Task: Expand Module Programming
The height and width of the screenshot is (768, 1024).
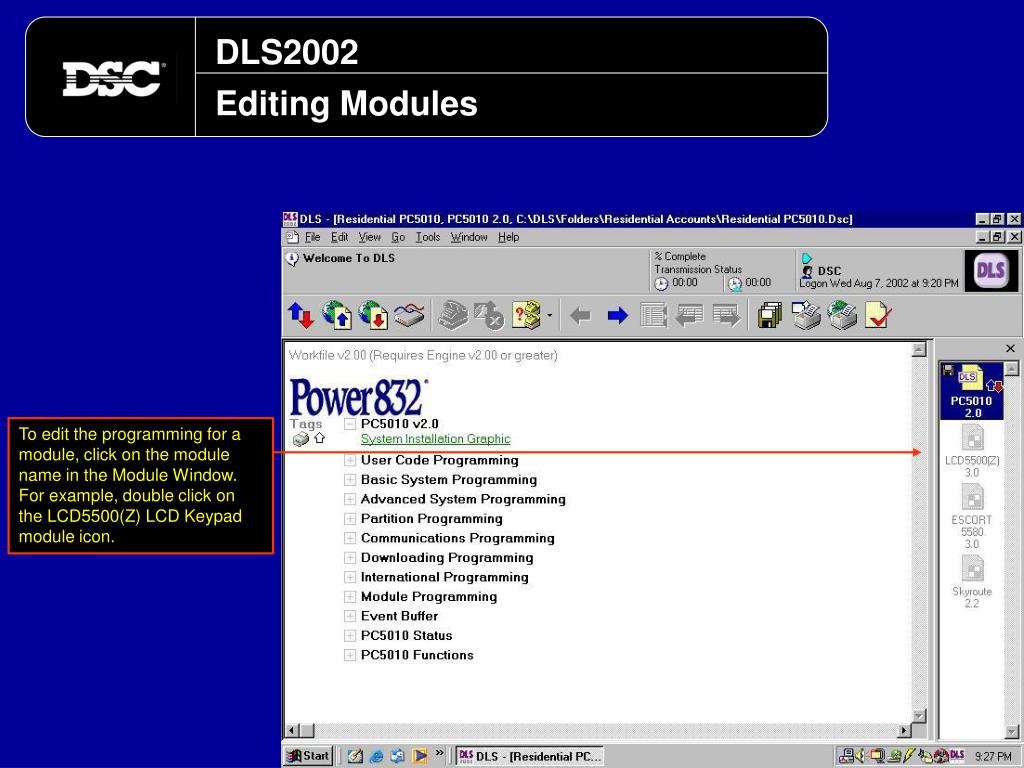Action: [x=350, y=597]
